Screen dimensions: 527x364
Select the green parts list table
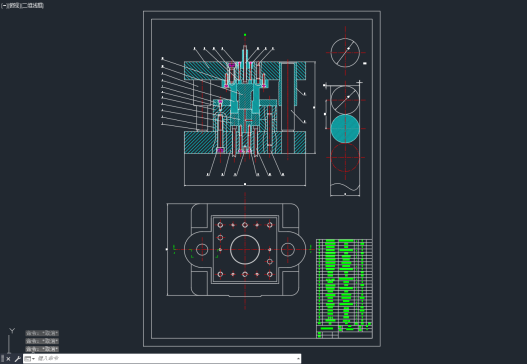pos(344,288)
